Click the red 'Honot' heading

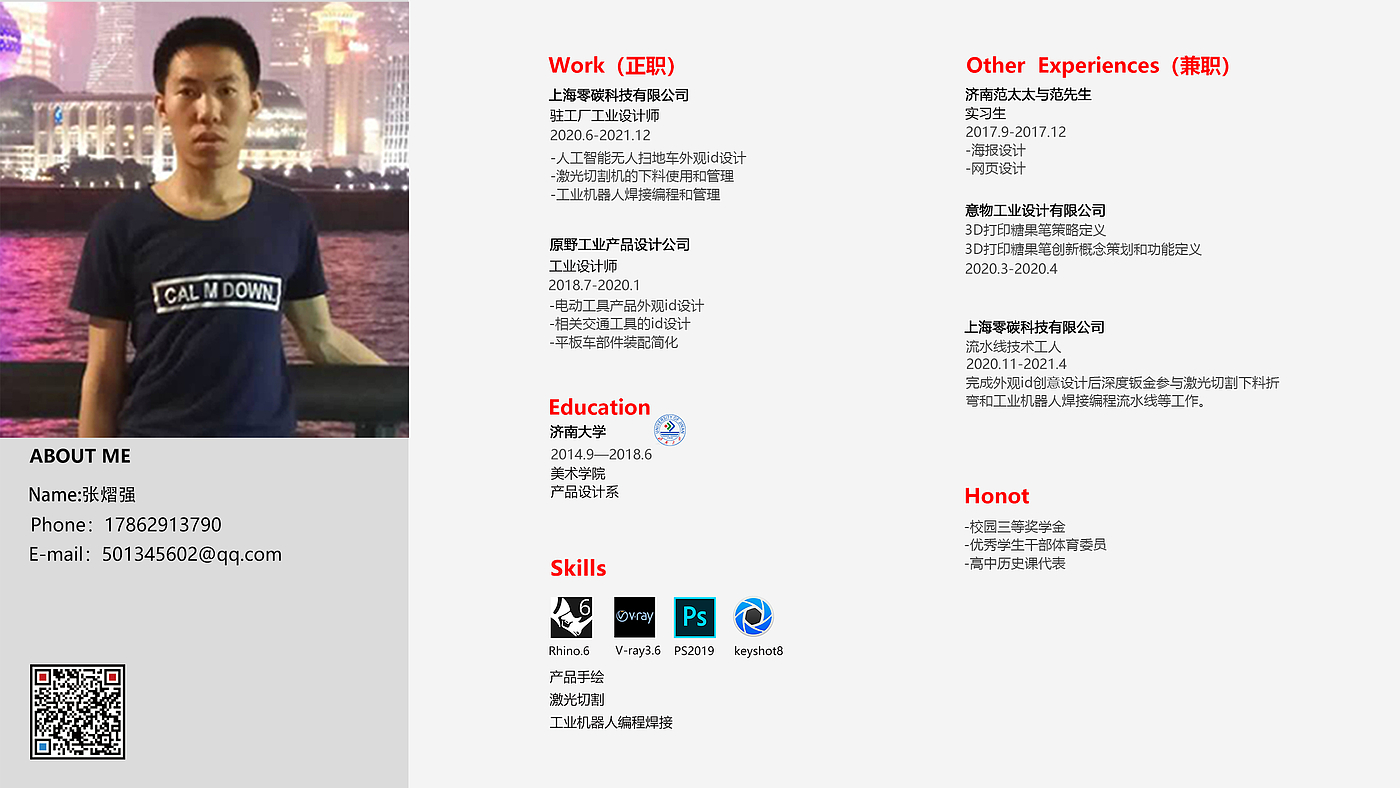[x=997, y=496]
